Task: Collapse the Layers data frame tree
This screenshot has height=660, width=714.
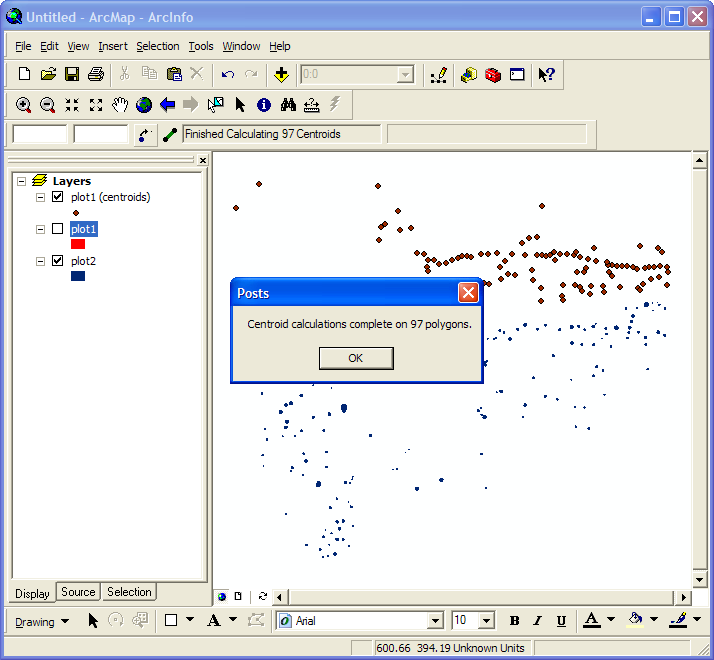Action: pos(21,181)
